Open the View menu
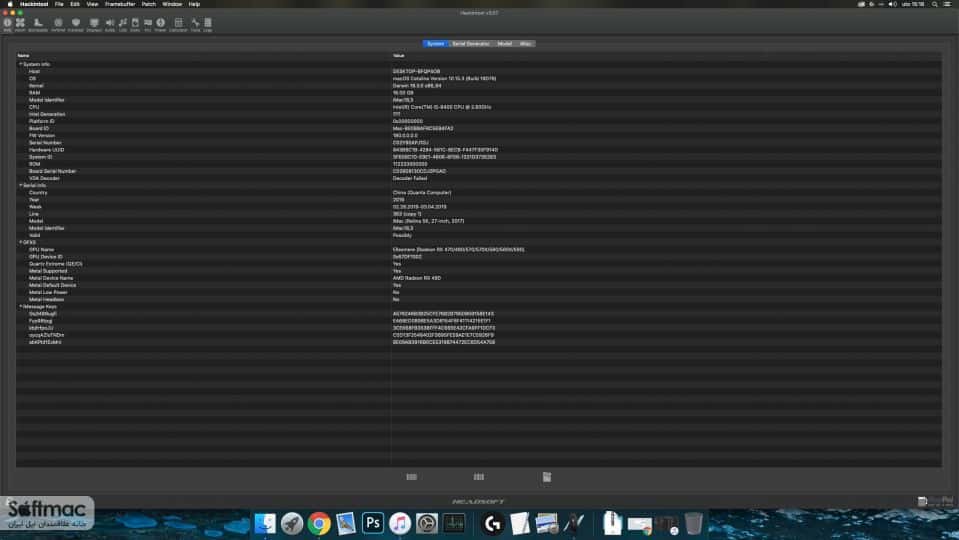Image resolution: width=959 pixels, height=540 pixels. click(x=92, y=4)
